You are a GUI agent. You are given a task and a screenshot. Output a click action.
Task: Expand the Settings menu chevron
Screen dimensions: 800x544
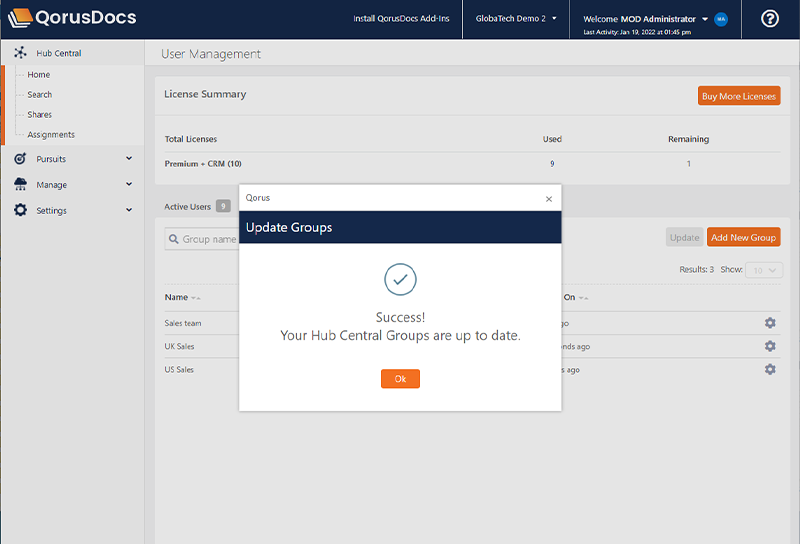(129, 210)
